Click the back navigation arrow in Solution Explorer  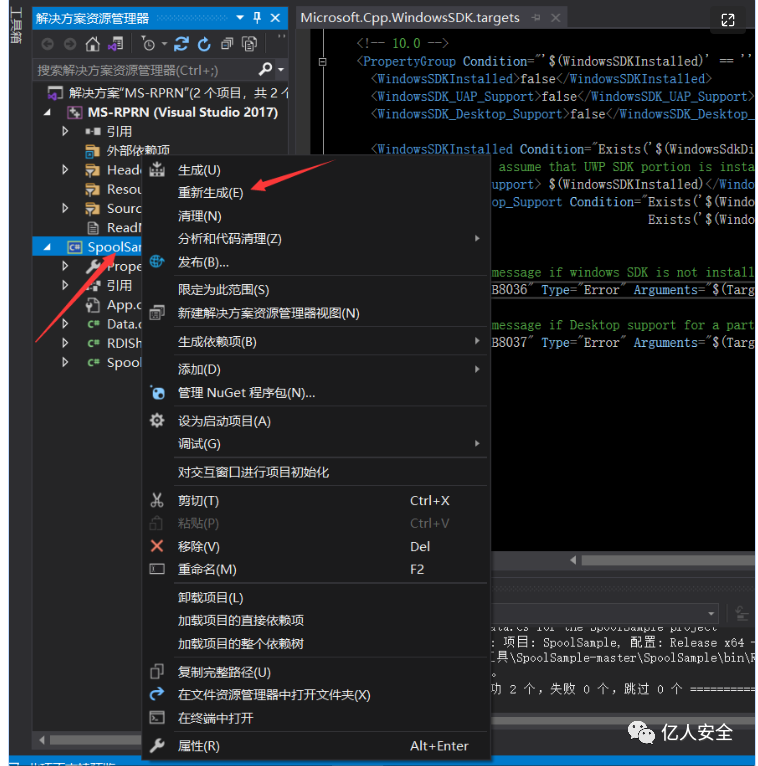[48, 44]
